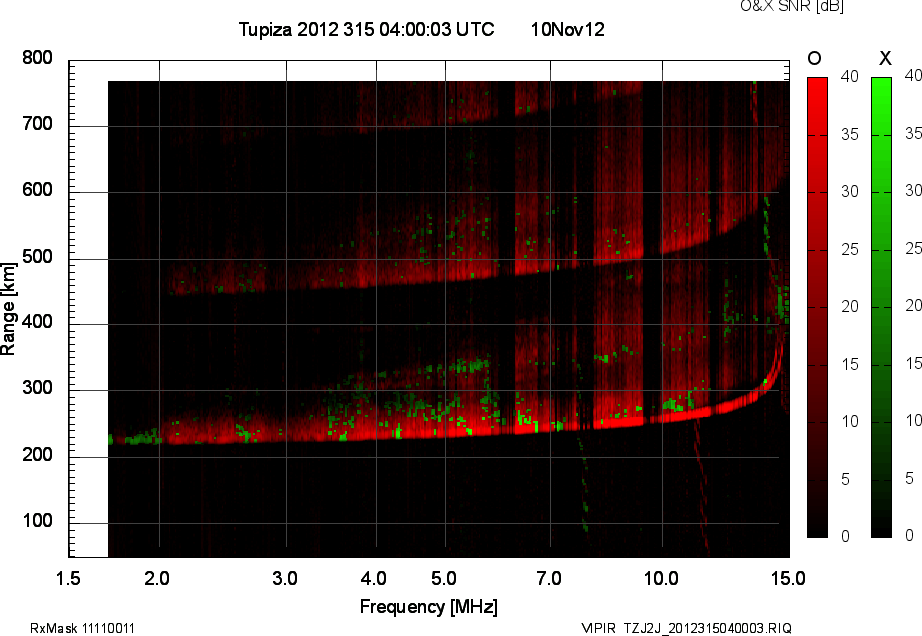The height and width of the screenshot is (636, 922).
Task: Click the 100 tick on the range axis
Action: tap(37, 521)
